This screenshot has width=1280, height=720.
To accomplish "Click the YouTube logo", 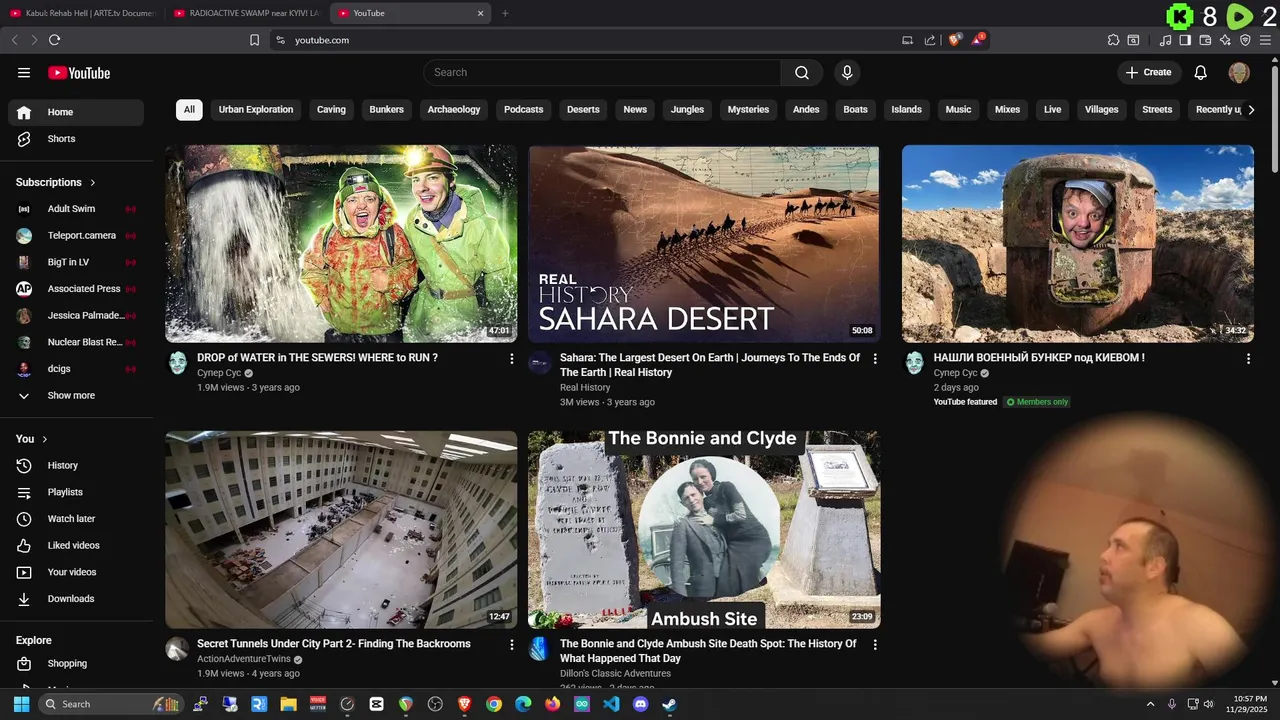I will 79,73.
